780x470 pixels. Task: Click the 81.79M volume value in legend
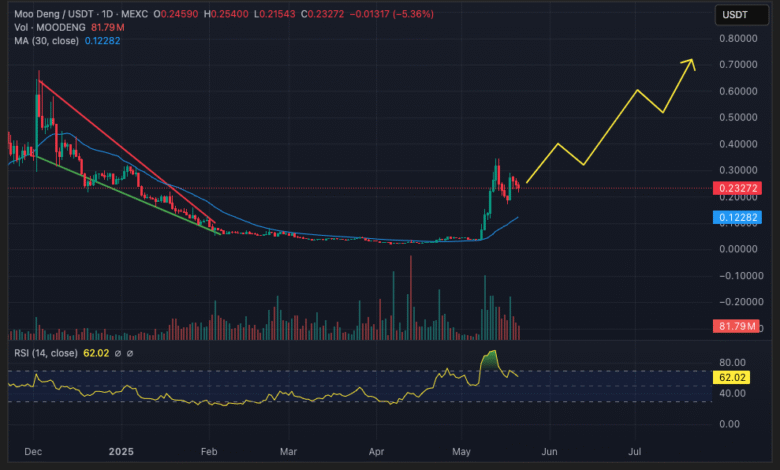click(107, 27)
